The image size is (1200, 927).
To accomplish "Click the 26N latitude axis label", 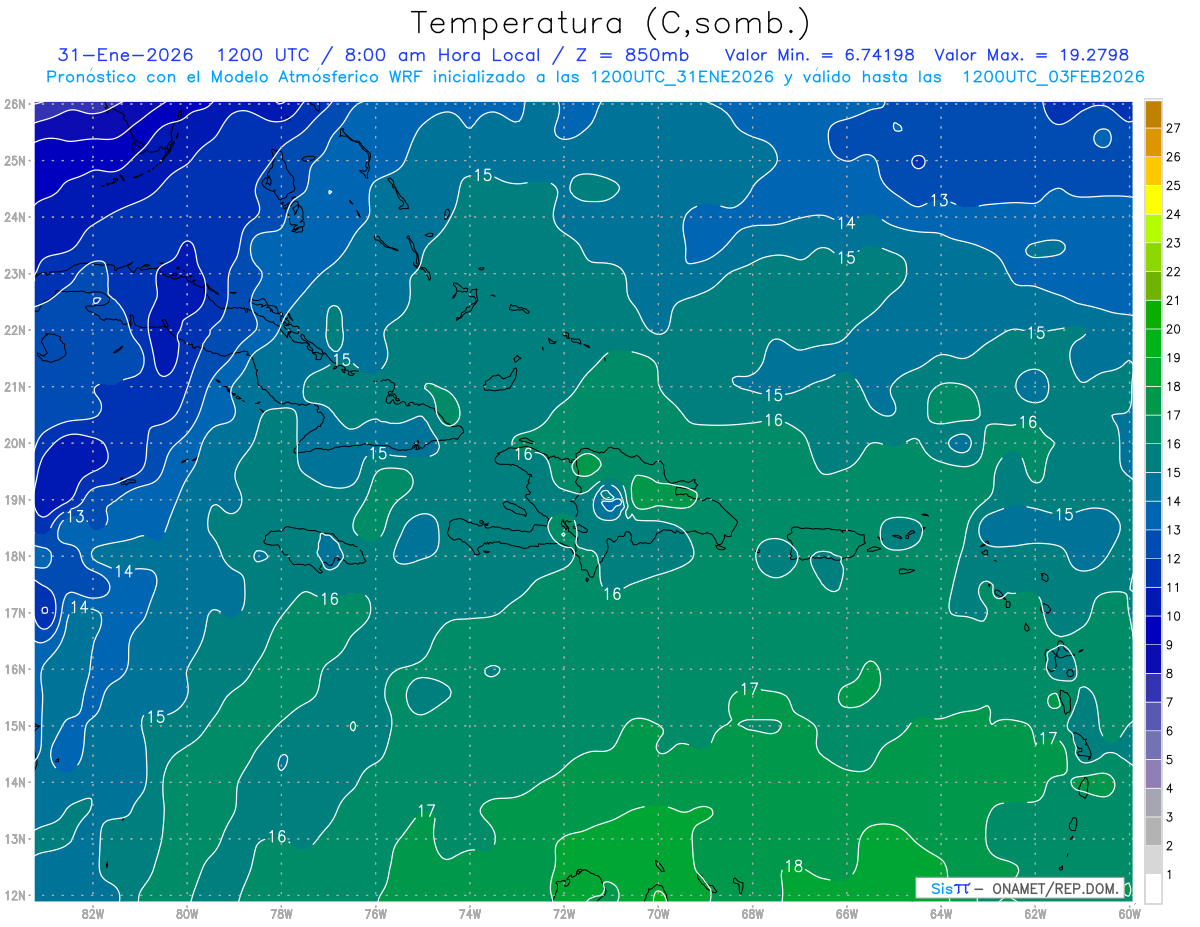I will coord(14,103).
